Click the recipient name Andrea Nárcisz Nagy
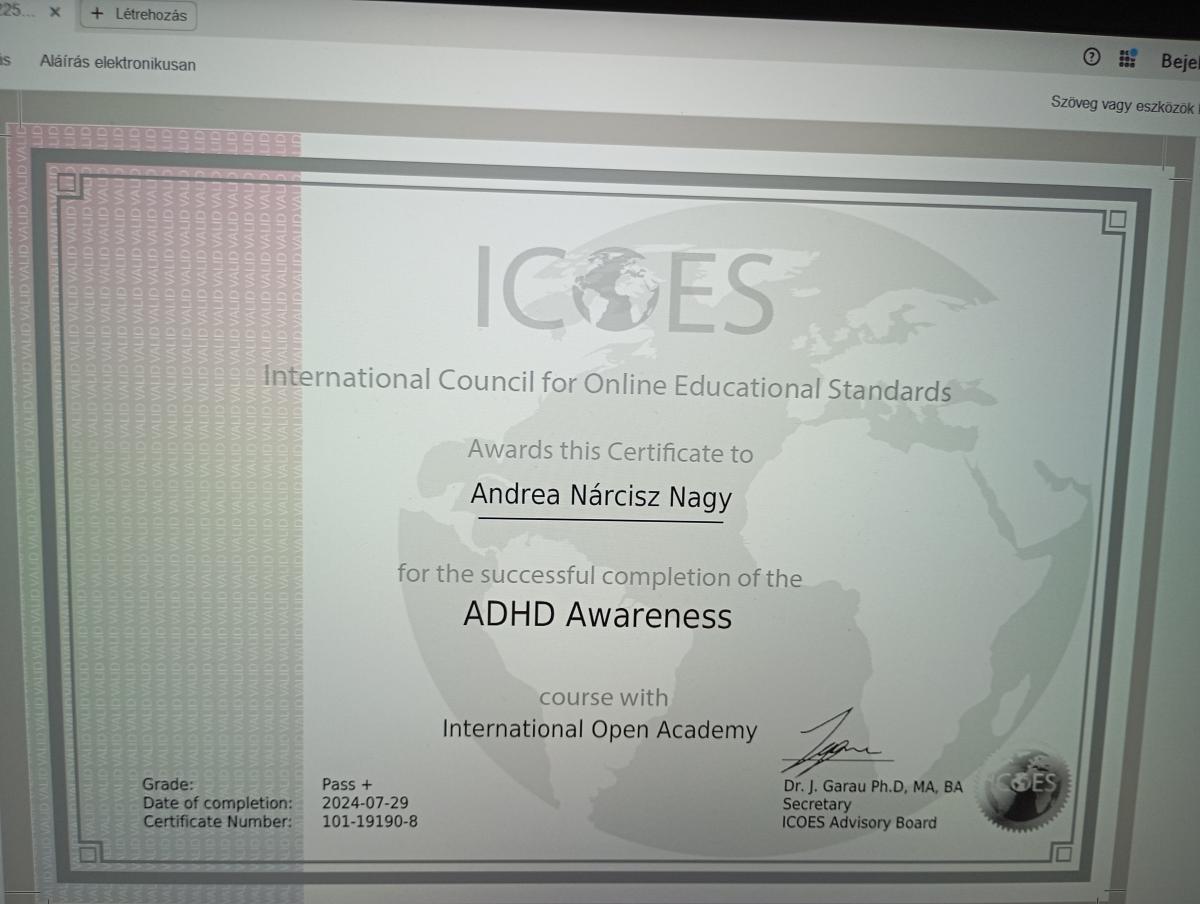Viewport: 1200px width, 904px height. point(600,496)
